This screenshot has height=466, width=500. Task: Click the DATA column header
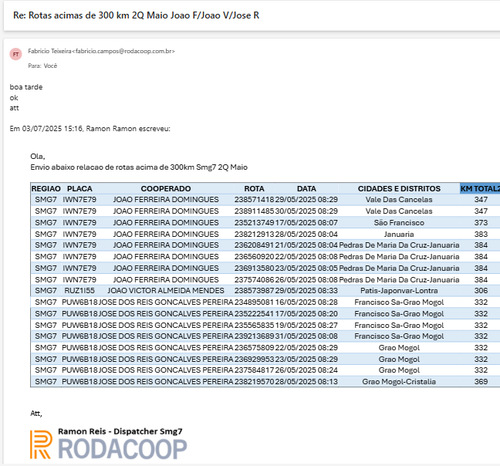(306, 189)
